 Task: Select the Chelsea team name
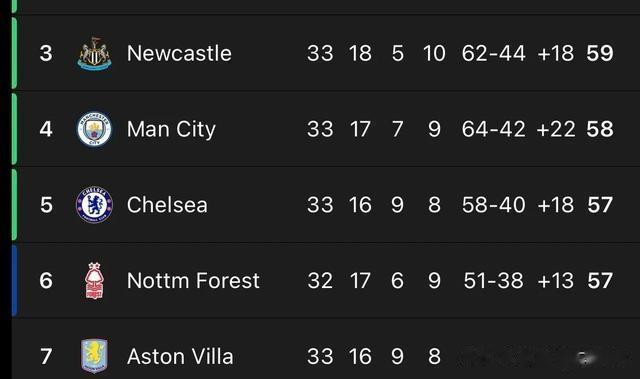tap(167, 205)
